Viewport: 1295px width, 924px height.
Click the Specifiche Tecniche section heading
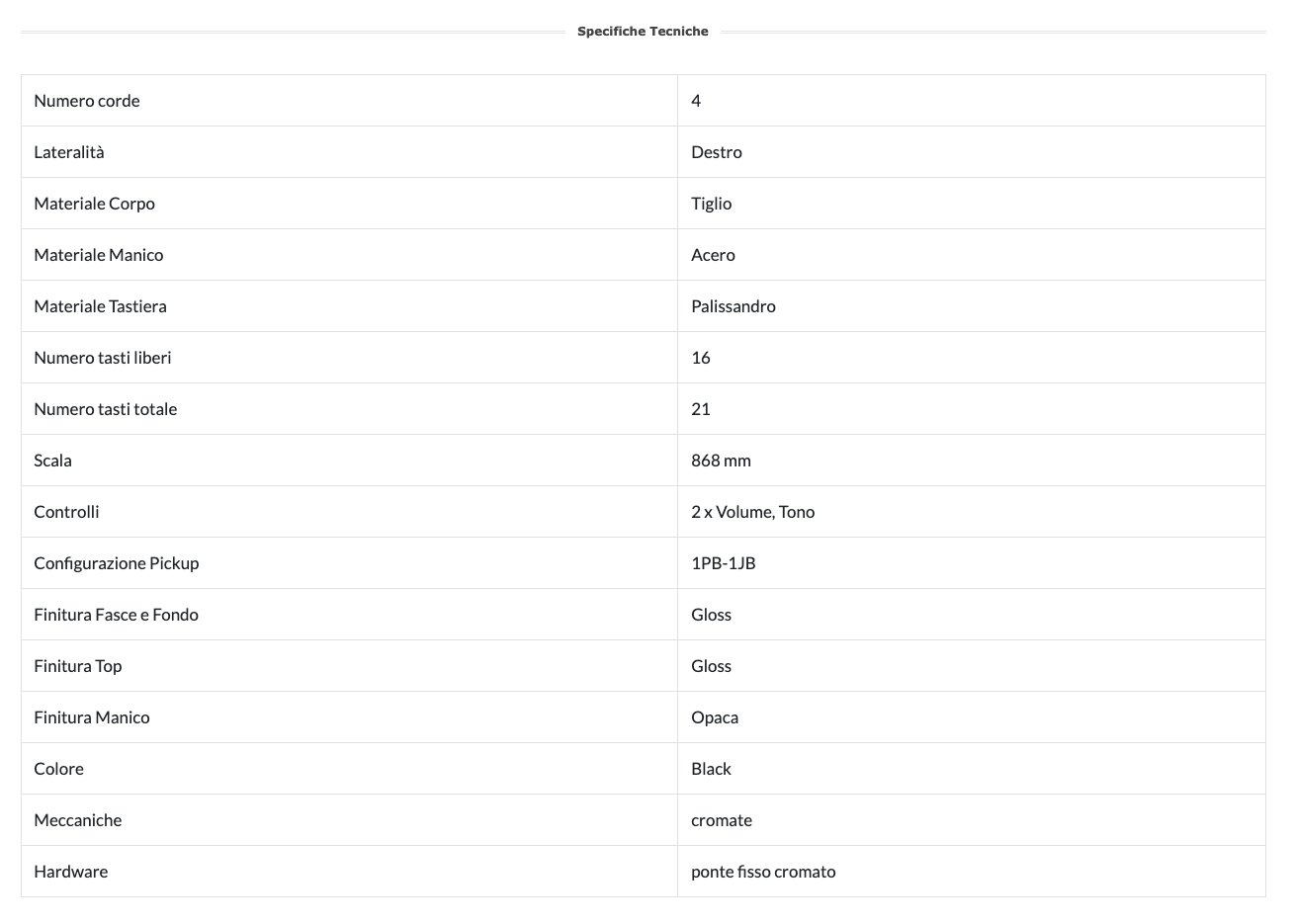tap(643, 32)
